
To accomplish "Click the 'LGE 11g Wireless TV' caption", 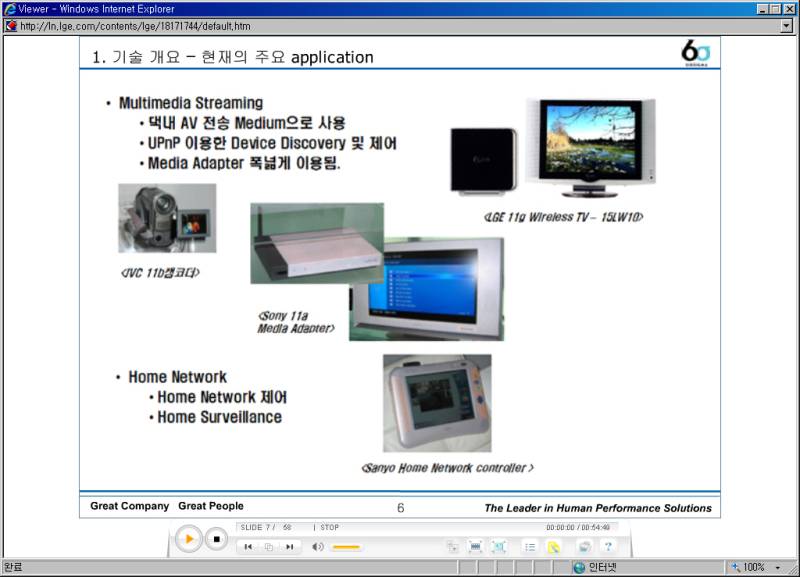I will [563, 217].
